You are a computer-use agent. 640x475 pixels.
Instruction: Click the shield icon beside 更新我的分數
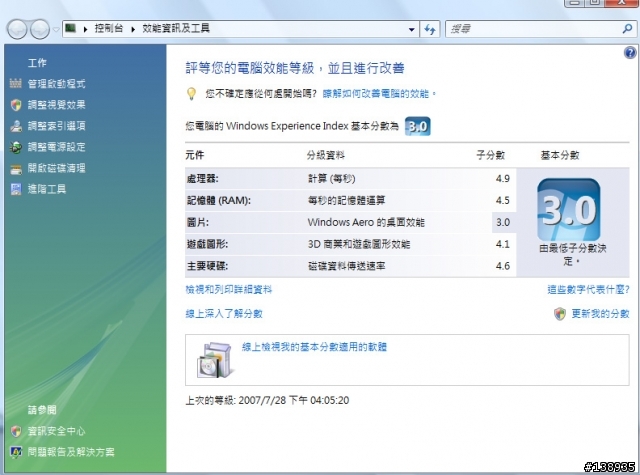(560, 314)
